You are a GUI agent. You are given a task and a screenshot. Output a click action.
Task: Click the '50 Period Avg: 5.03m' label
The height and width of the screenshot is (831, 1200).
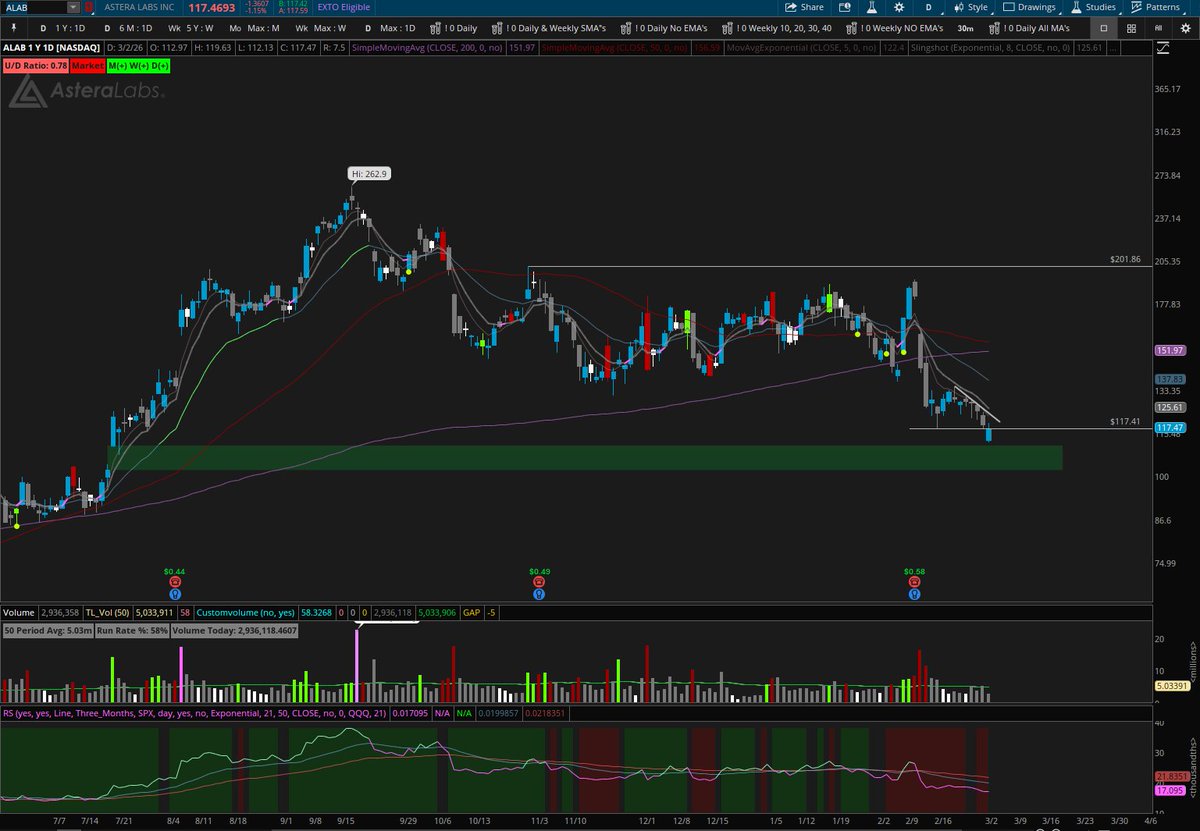(48, 630)
